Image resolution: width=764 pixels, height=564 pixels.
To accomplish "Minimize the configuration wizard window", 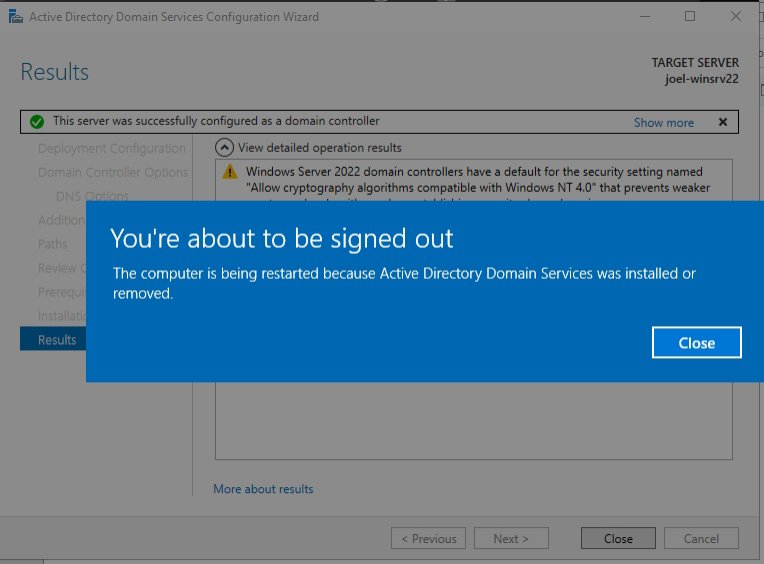I will coord(644,17).
